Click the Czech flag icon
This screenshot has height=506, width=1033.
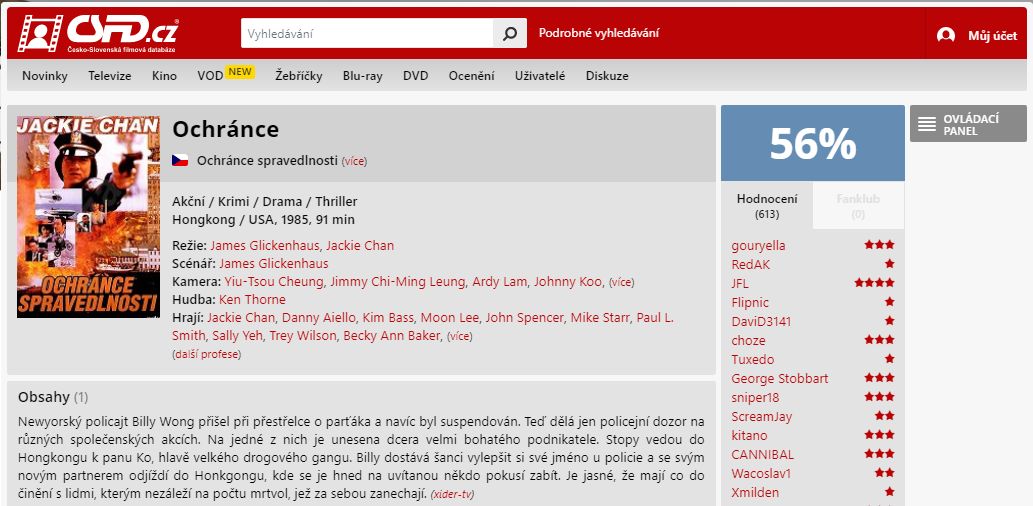pos(180,160)
